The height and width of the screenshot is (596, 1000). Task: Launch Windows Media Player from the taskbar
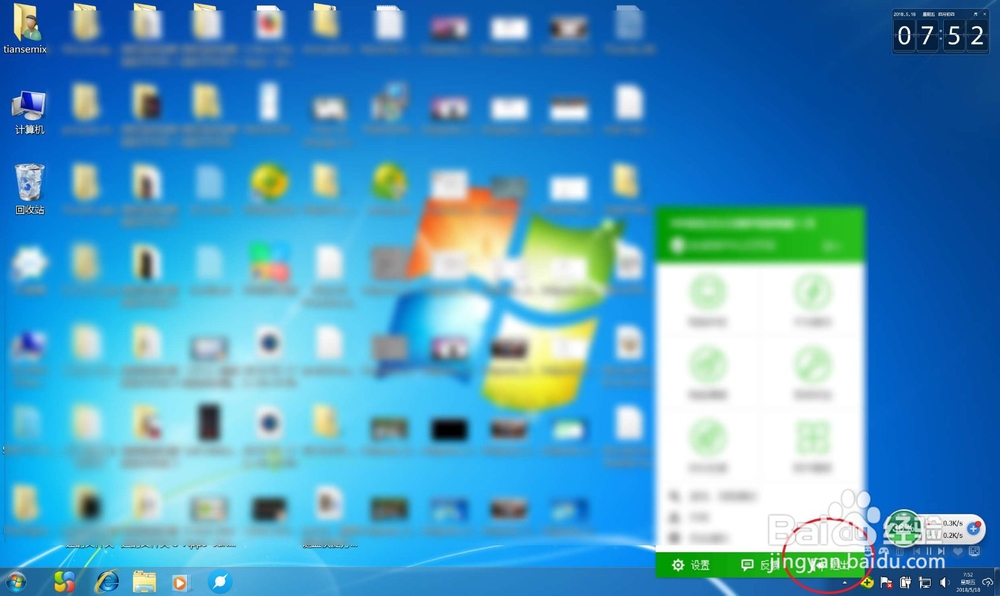click(x=181, y=582)
